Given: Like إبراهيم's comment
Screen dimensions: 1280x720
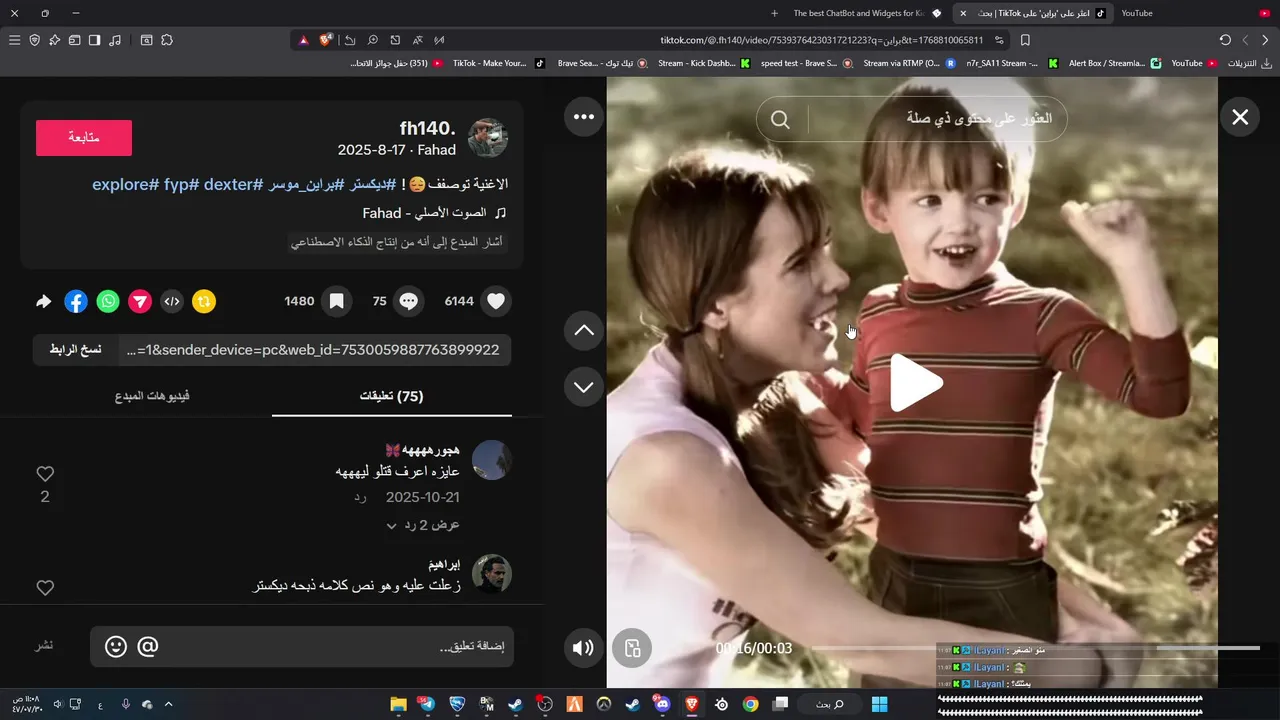Looking at the screenshot, I should tap(45, 588).
